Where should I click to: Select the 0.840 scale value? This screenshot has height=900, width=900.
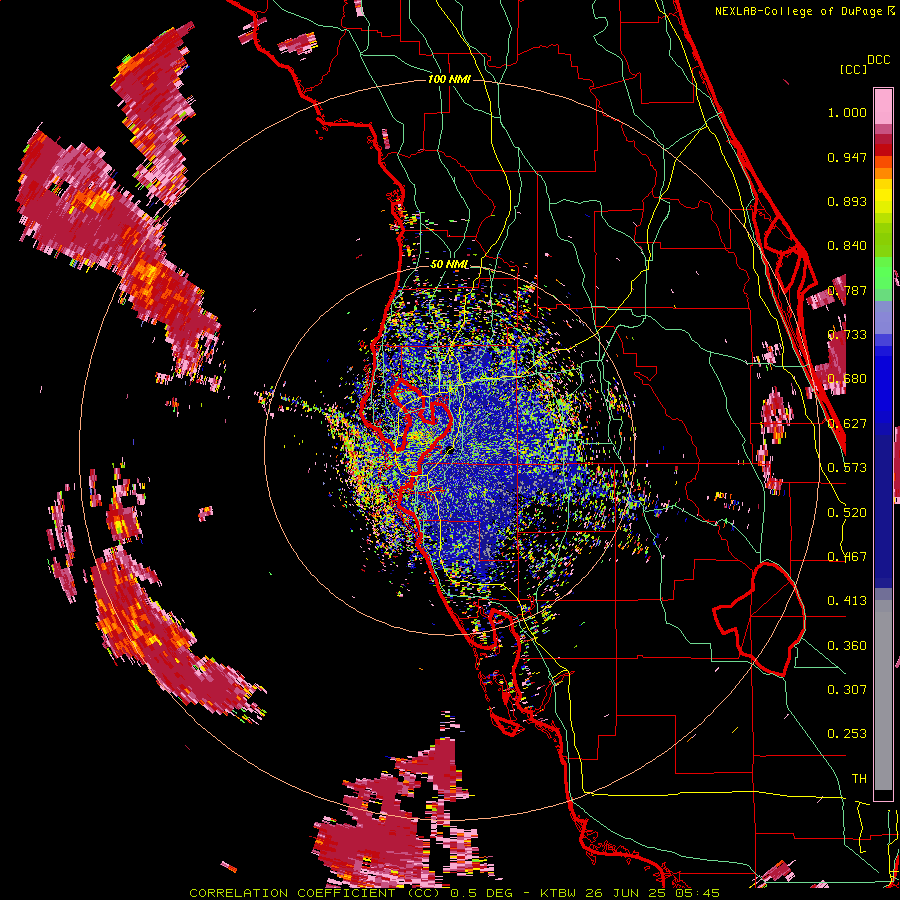coord(847,246)
